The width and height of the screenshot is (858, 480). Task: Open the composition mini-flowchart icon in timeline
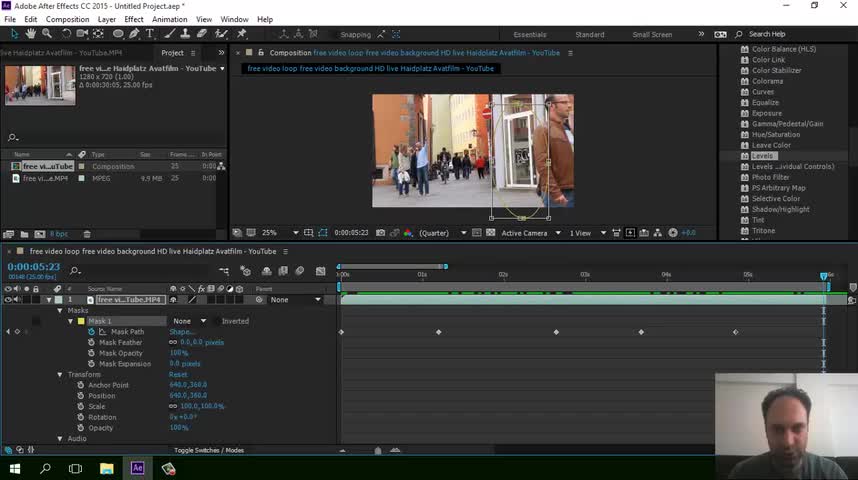click(224, 271)
